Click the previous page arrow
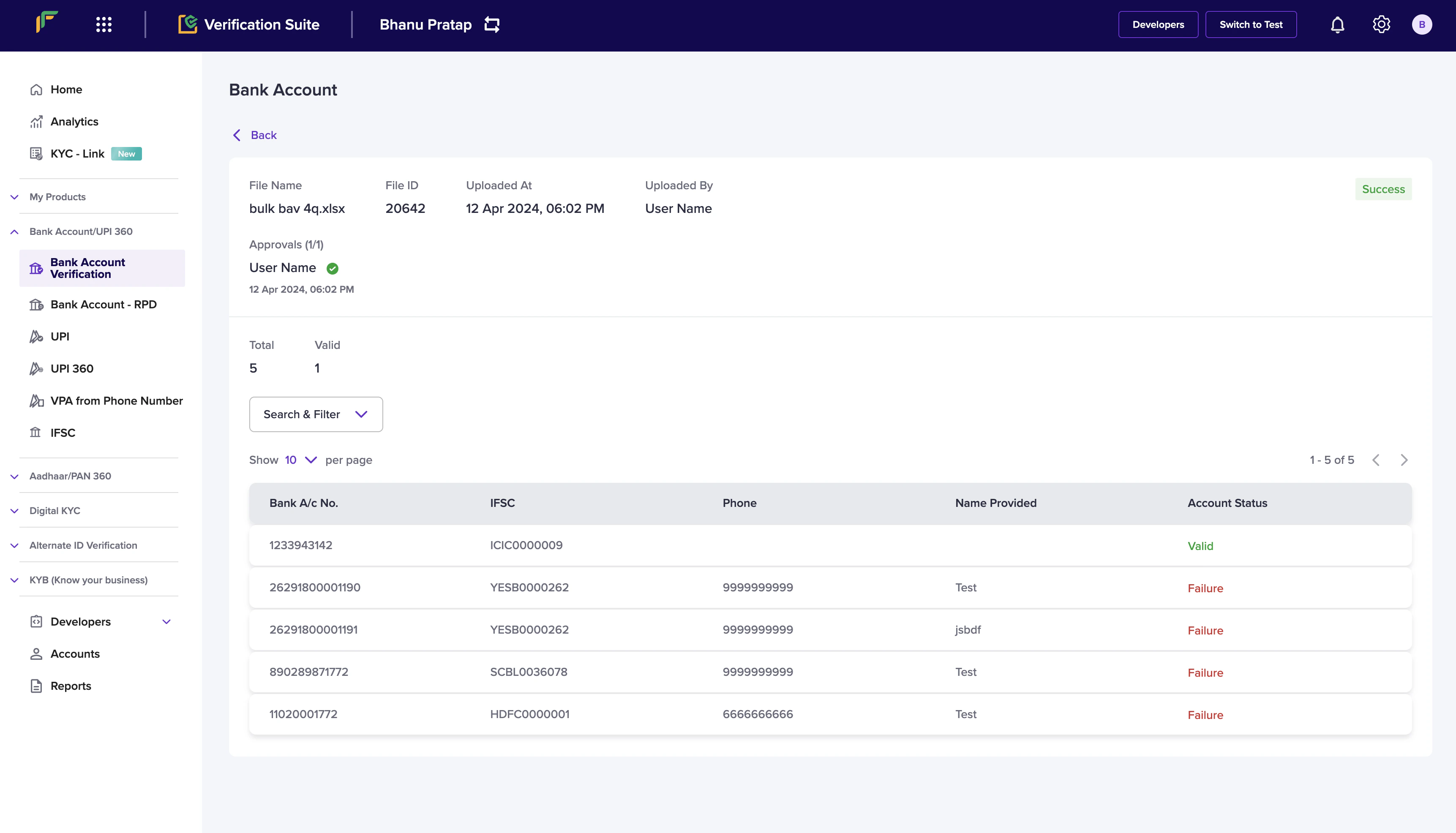 coord(1376,460)
